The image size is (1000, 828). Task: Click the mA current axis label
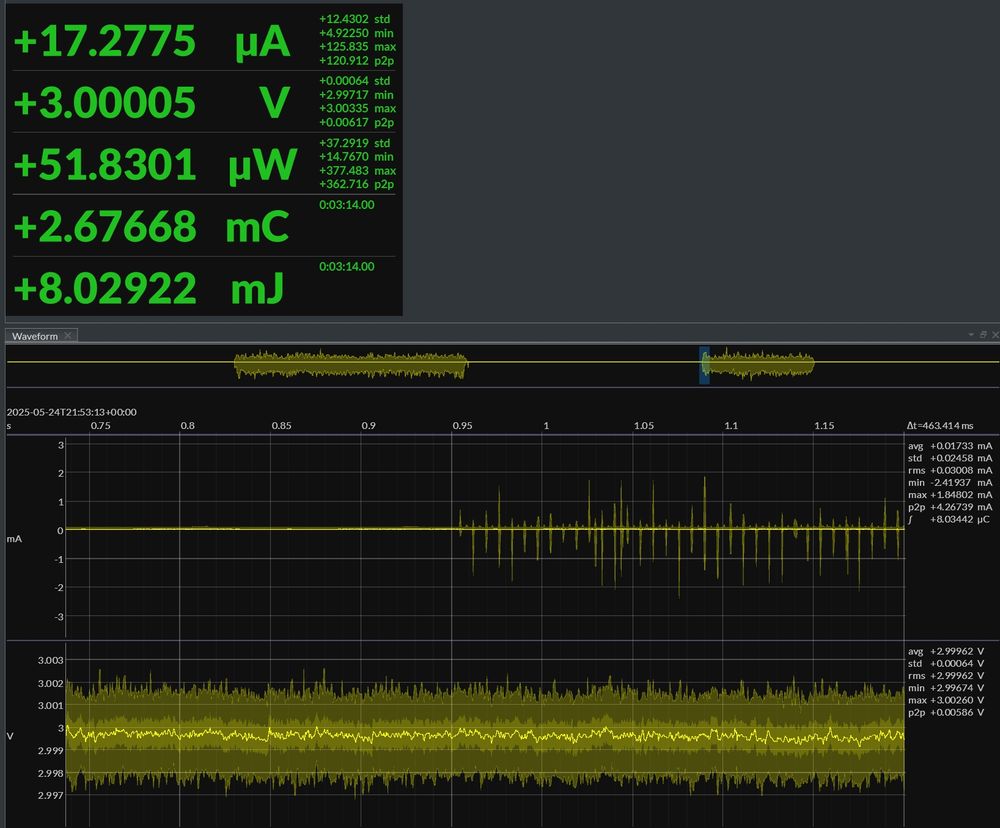[x=14, y=539]
